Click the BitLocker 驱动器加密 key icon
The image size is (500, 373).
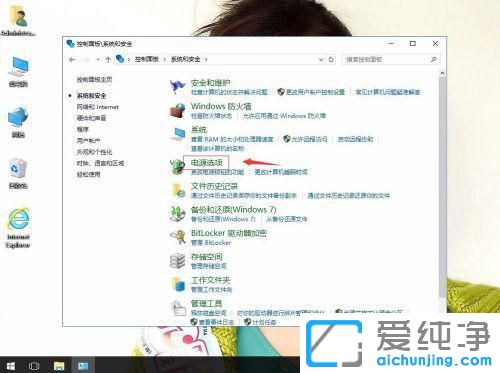coord(177,237)
